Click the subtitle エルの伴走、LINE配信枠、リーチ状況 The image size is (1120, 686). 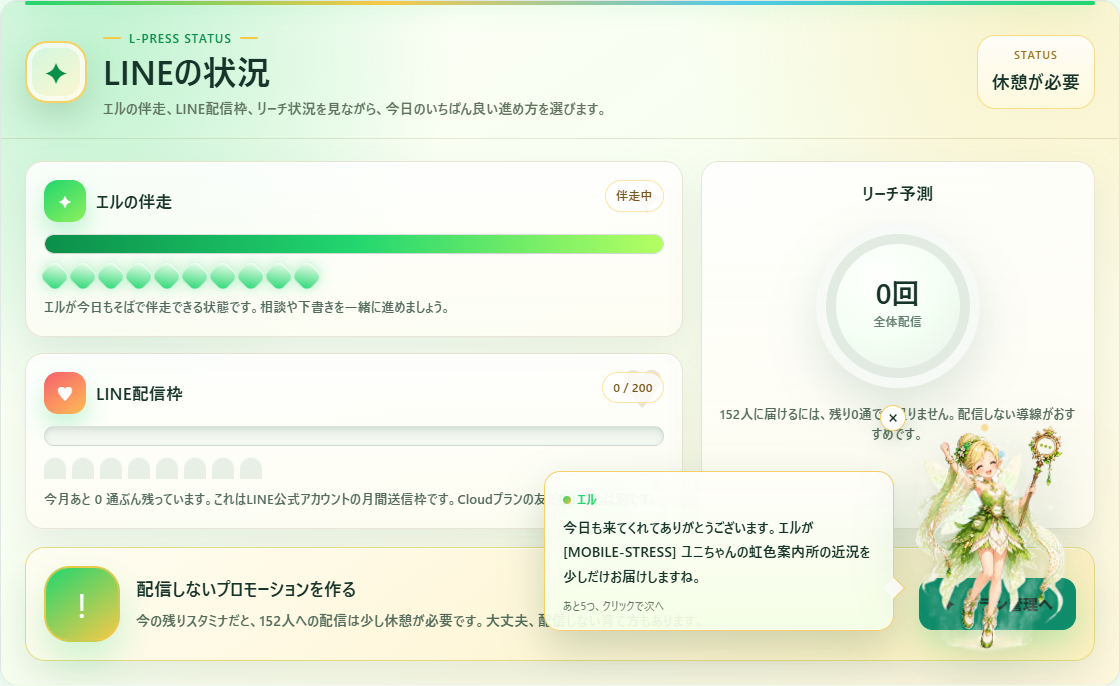(354, 109)
